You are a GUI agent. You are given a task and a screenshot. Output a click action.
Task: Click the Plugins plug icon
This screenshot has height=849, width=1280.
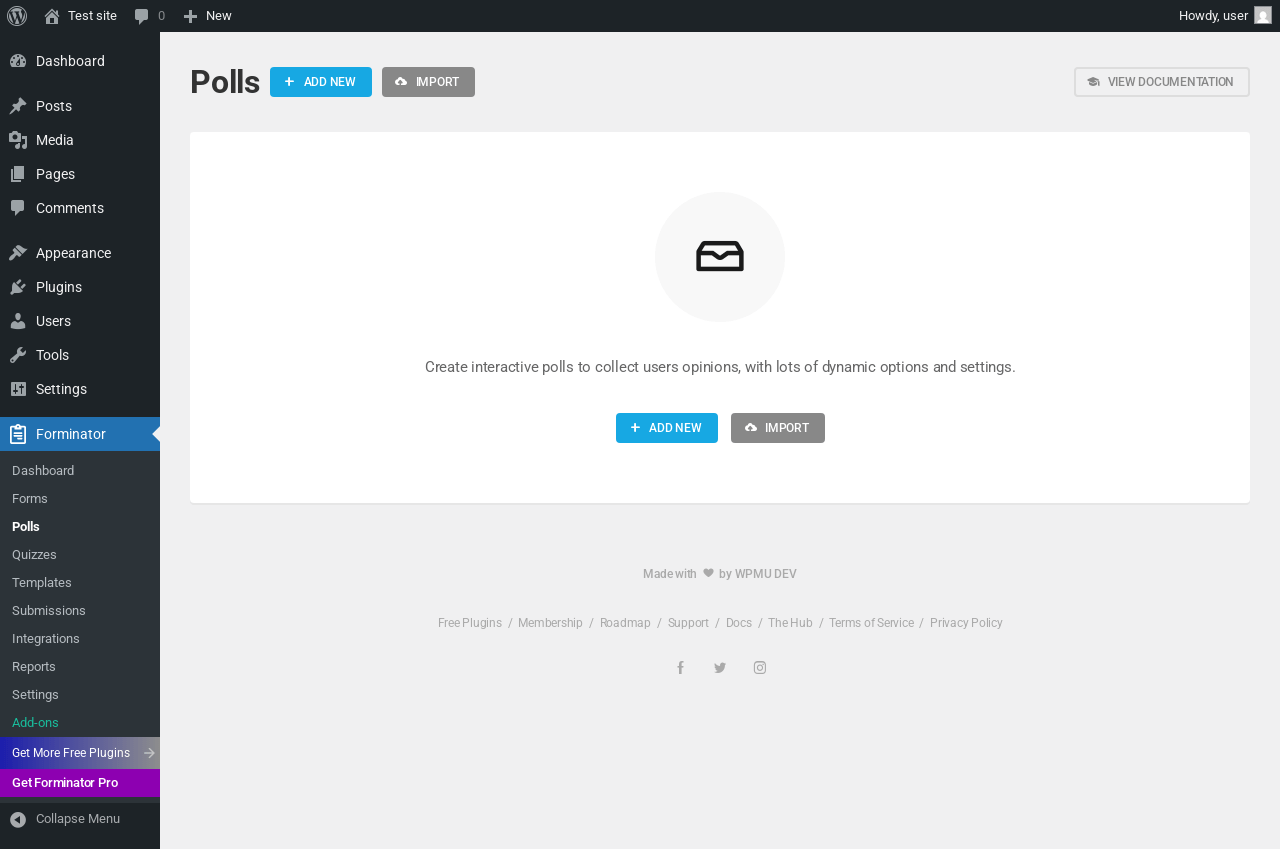18,287
